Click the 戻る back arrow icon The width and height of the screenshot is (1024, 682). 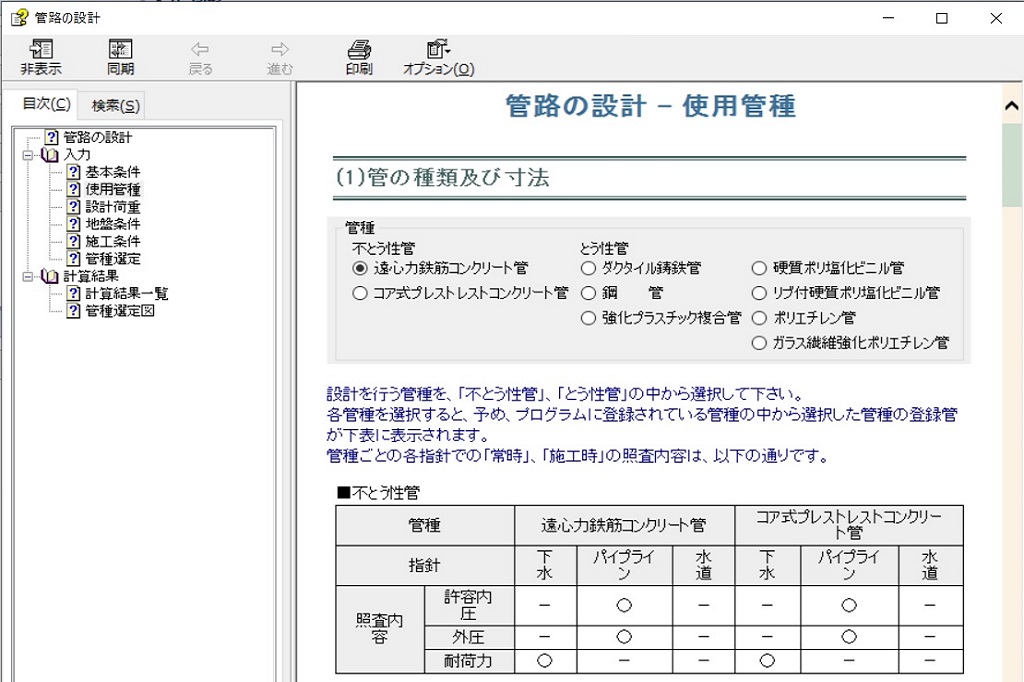[x=200, y=50]
